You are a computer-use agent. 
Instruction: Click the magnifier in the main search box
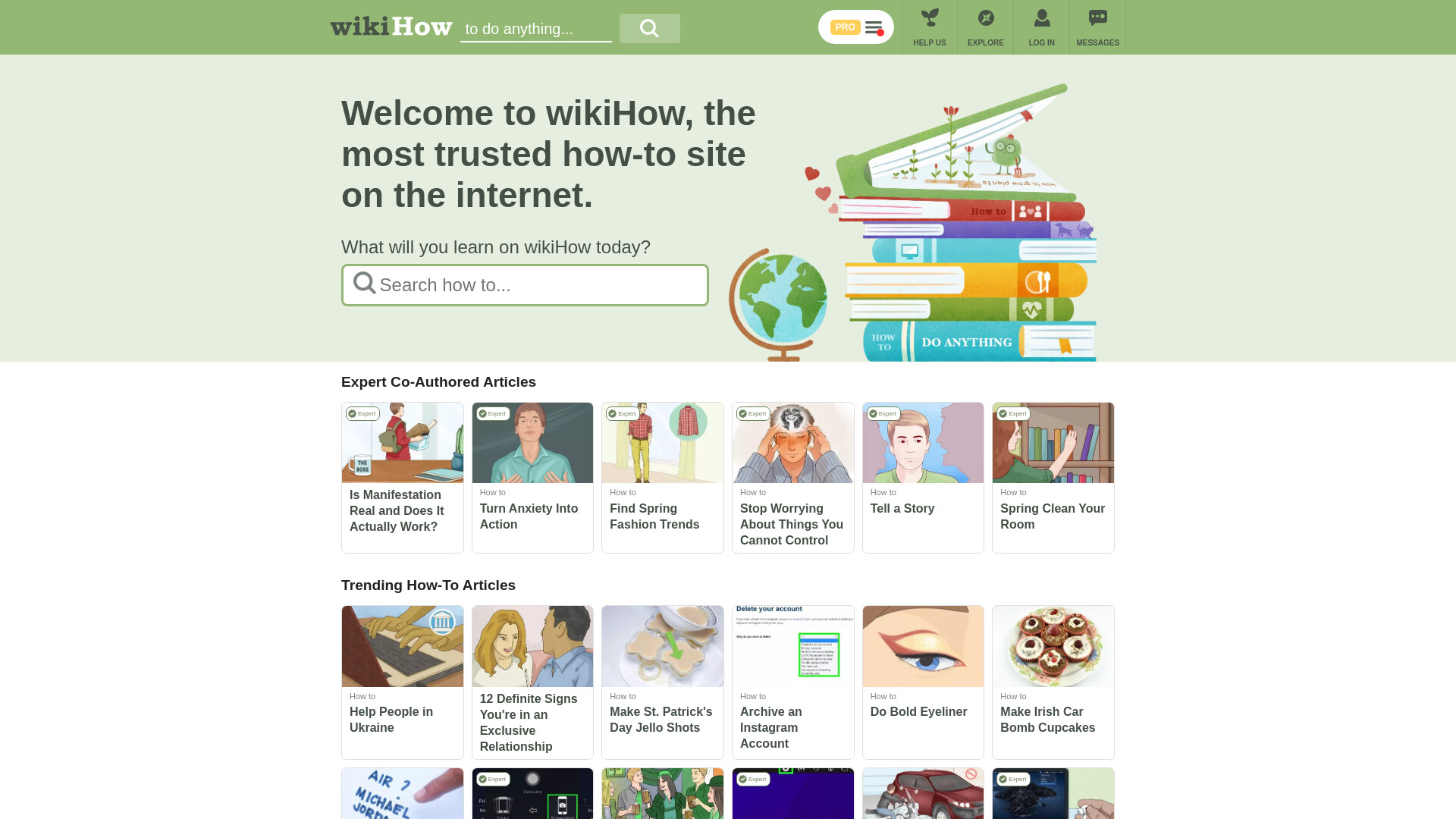pos(365,284)
